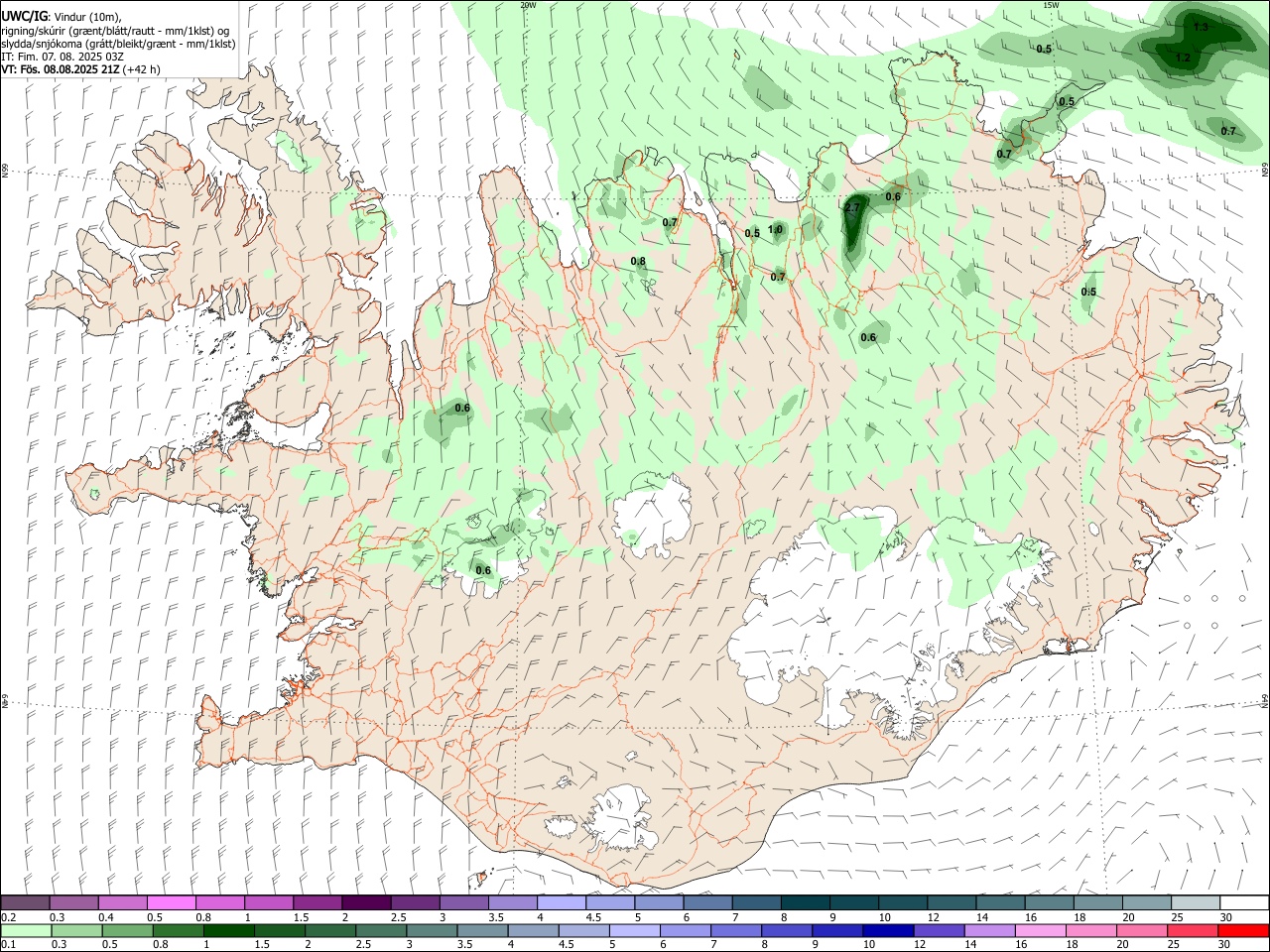This screenshot has width=1270, height=952.
Task: Select the 1.3 value over the northeast sea
Action: click(x=1201, y=27)
